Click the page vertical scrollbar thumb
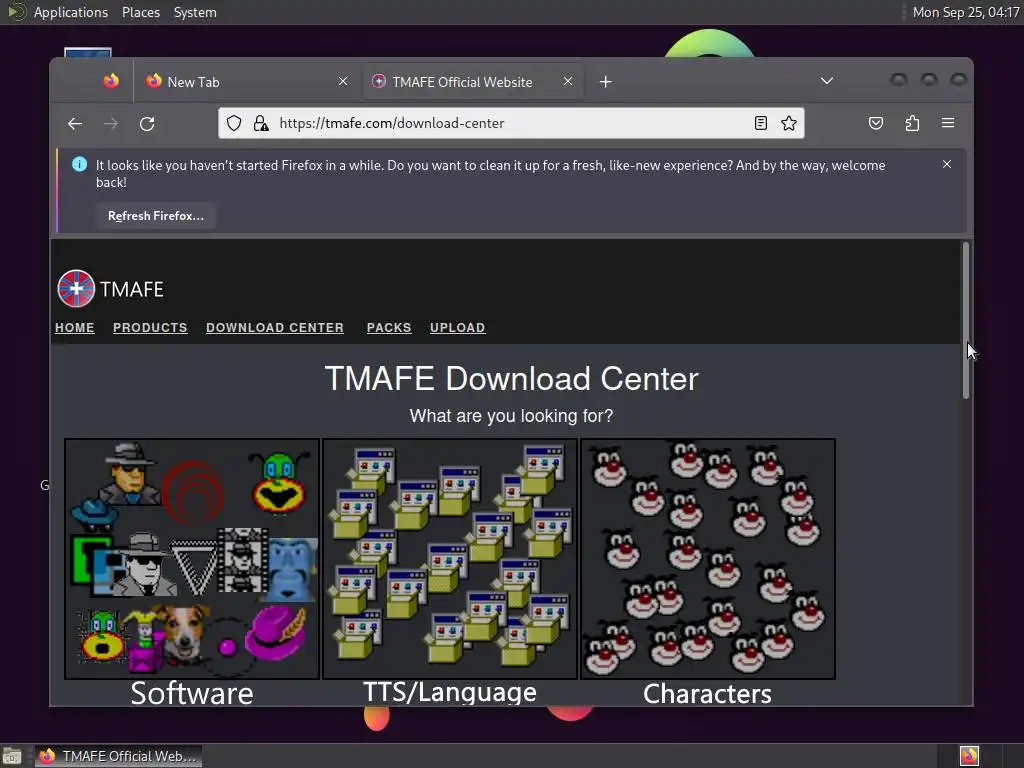The width and height of the screenshot is (1024, 768). click(966, 320)
